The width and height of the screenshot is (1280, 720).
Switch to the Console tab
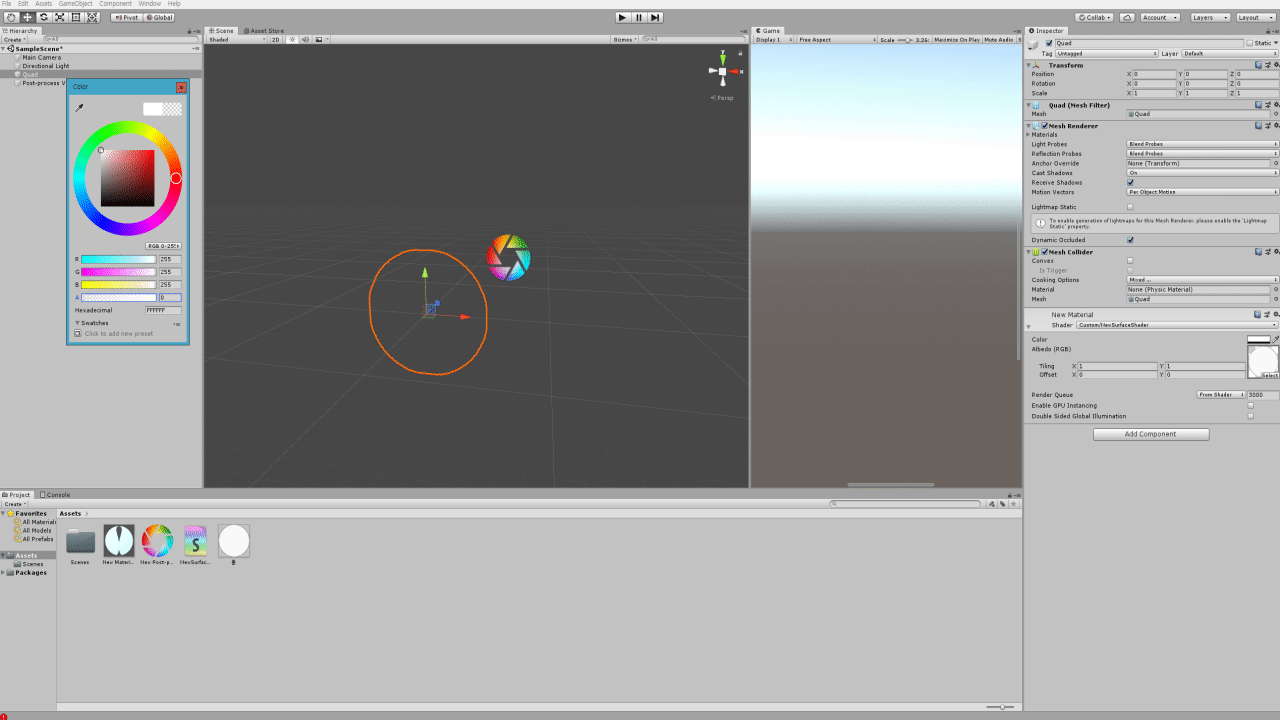[55, 495]
